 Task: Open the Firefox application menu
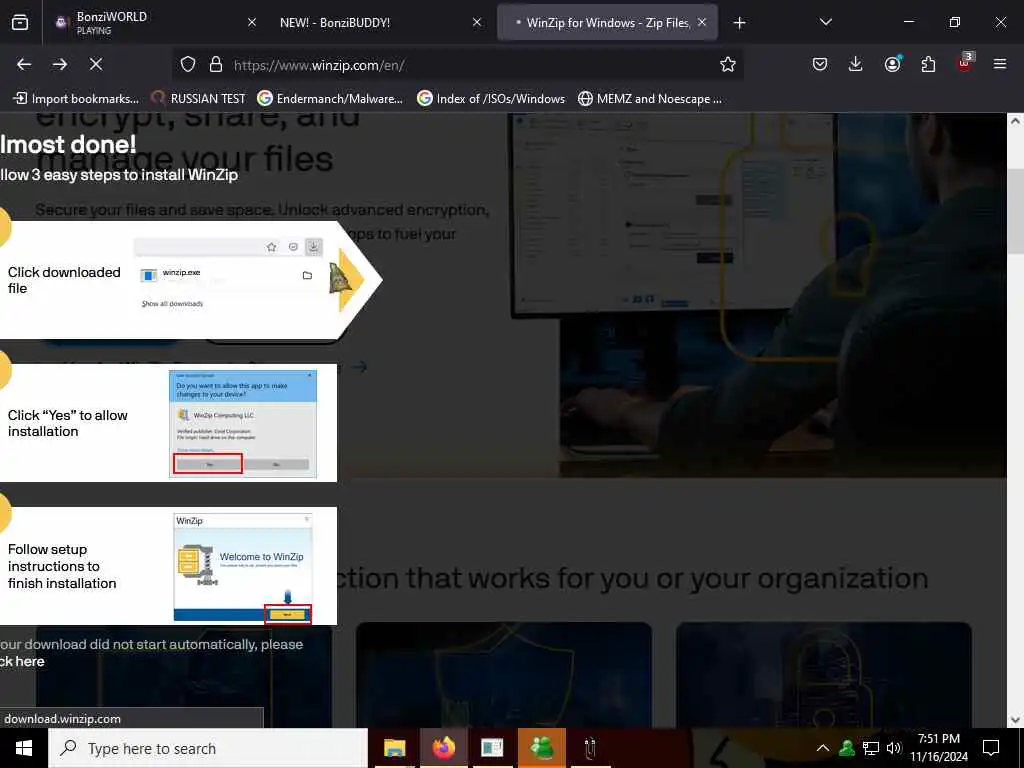pos(1000,64)
